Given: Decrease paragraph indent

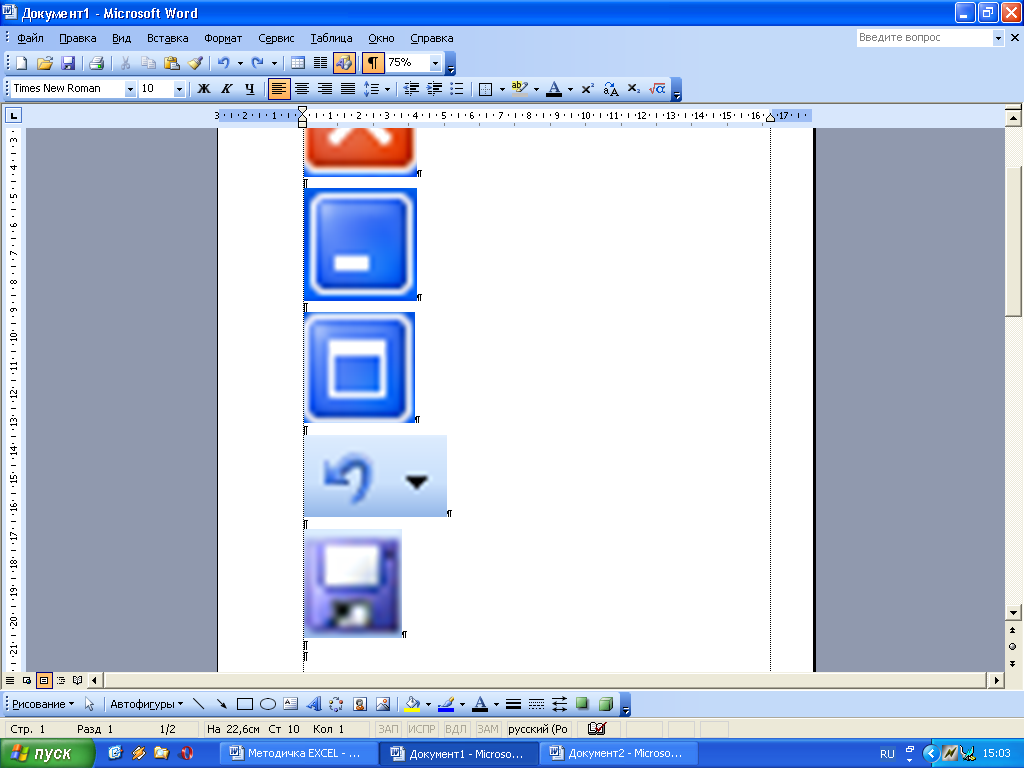Looking at the screenshot, I should pyautogui.click(x=411, y=89).
